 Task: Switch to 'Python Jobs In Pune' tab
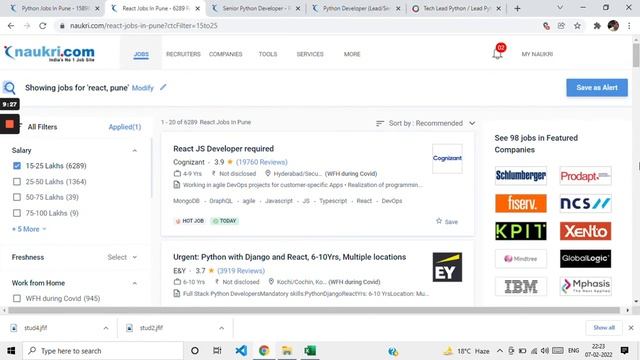(x=54, y=8)
